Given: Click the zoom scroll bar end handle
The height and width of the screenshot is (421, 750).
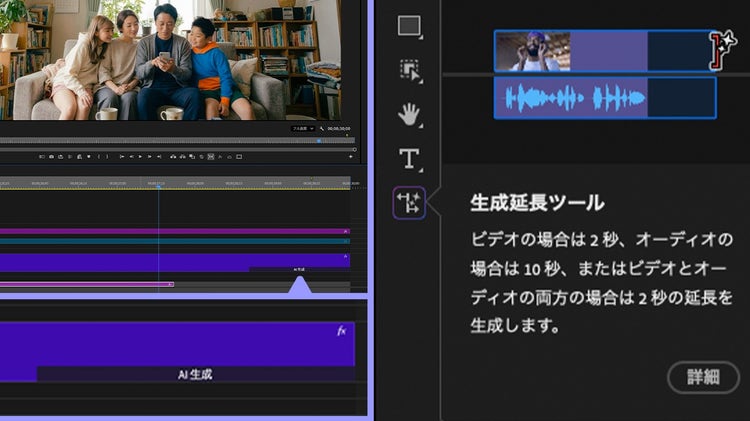Looking at the screenshot, I should [x=354, y=149].
